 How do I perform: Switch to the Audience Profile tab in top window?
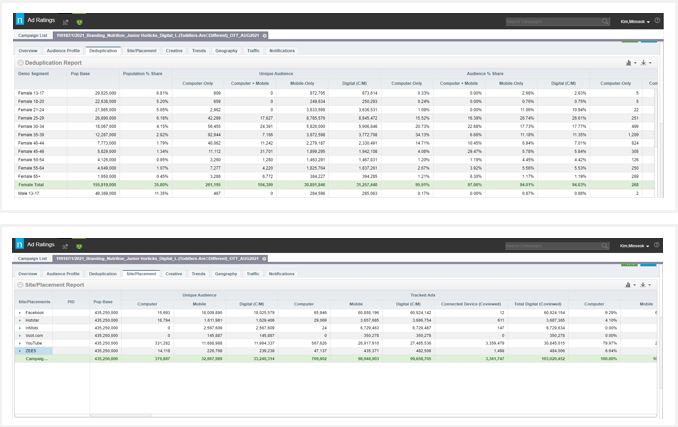click(x=63, y=50)
